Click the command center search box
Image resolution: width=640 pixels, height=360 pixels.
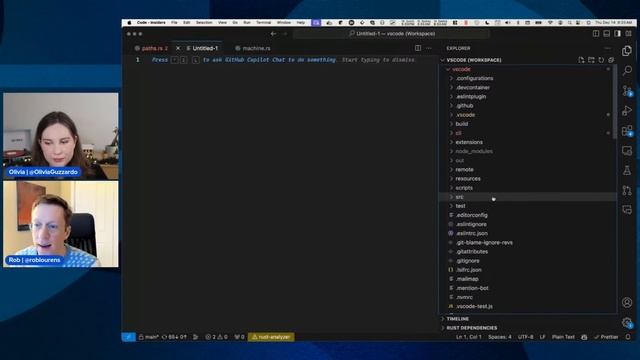[x=392, y=34]
